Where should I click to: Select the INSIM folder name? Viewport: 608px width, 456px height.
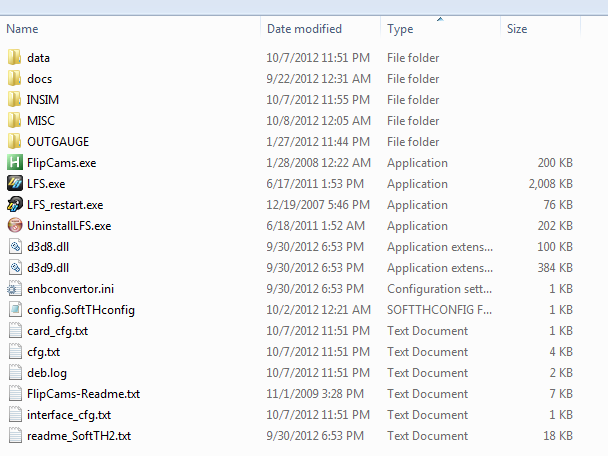point(43,100)
